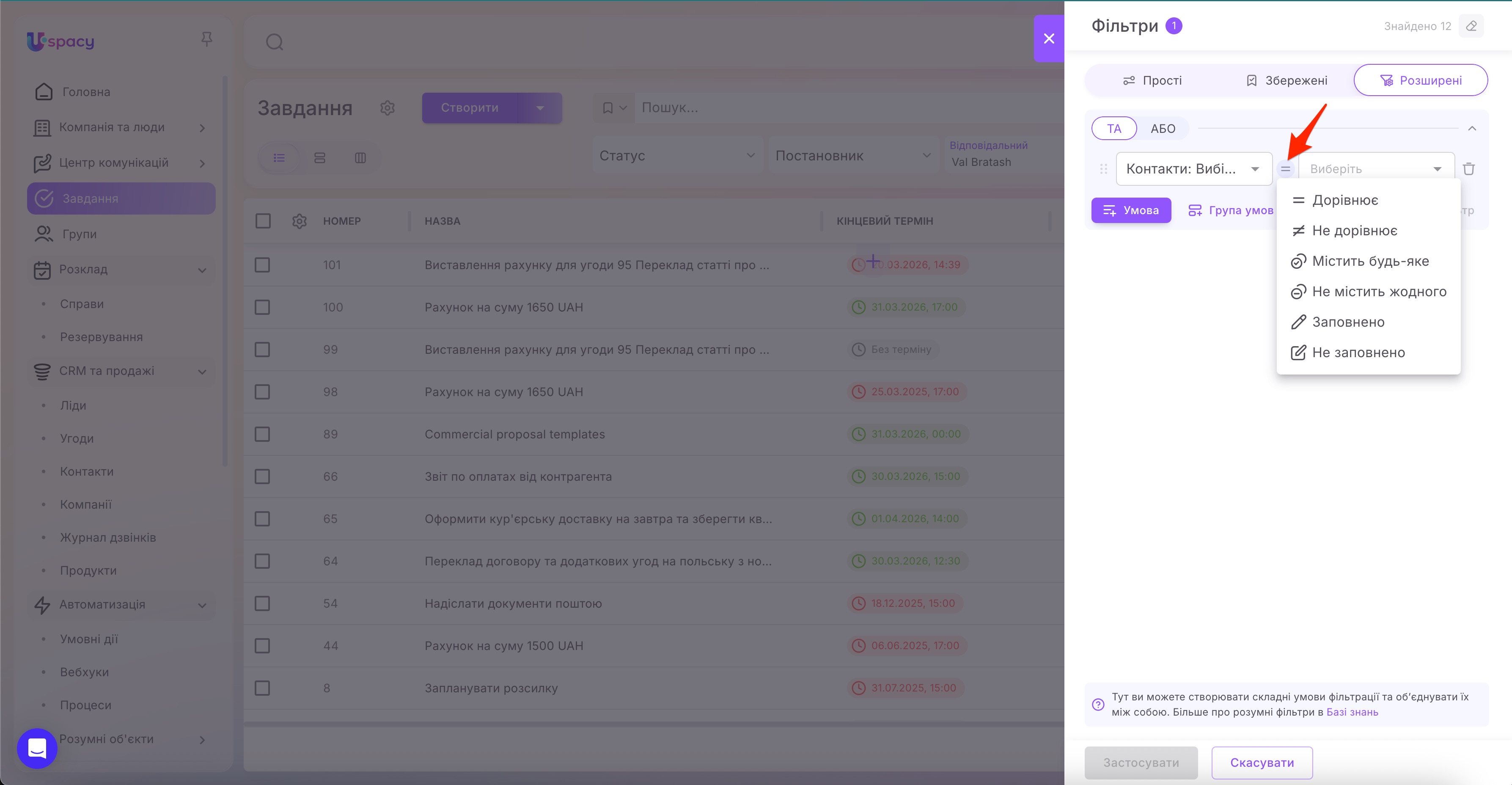Collapse the condition group chevron
The height and width of the screenshot is (785, 1512).
(1472, 129)
